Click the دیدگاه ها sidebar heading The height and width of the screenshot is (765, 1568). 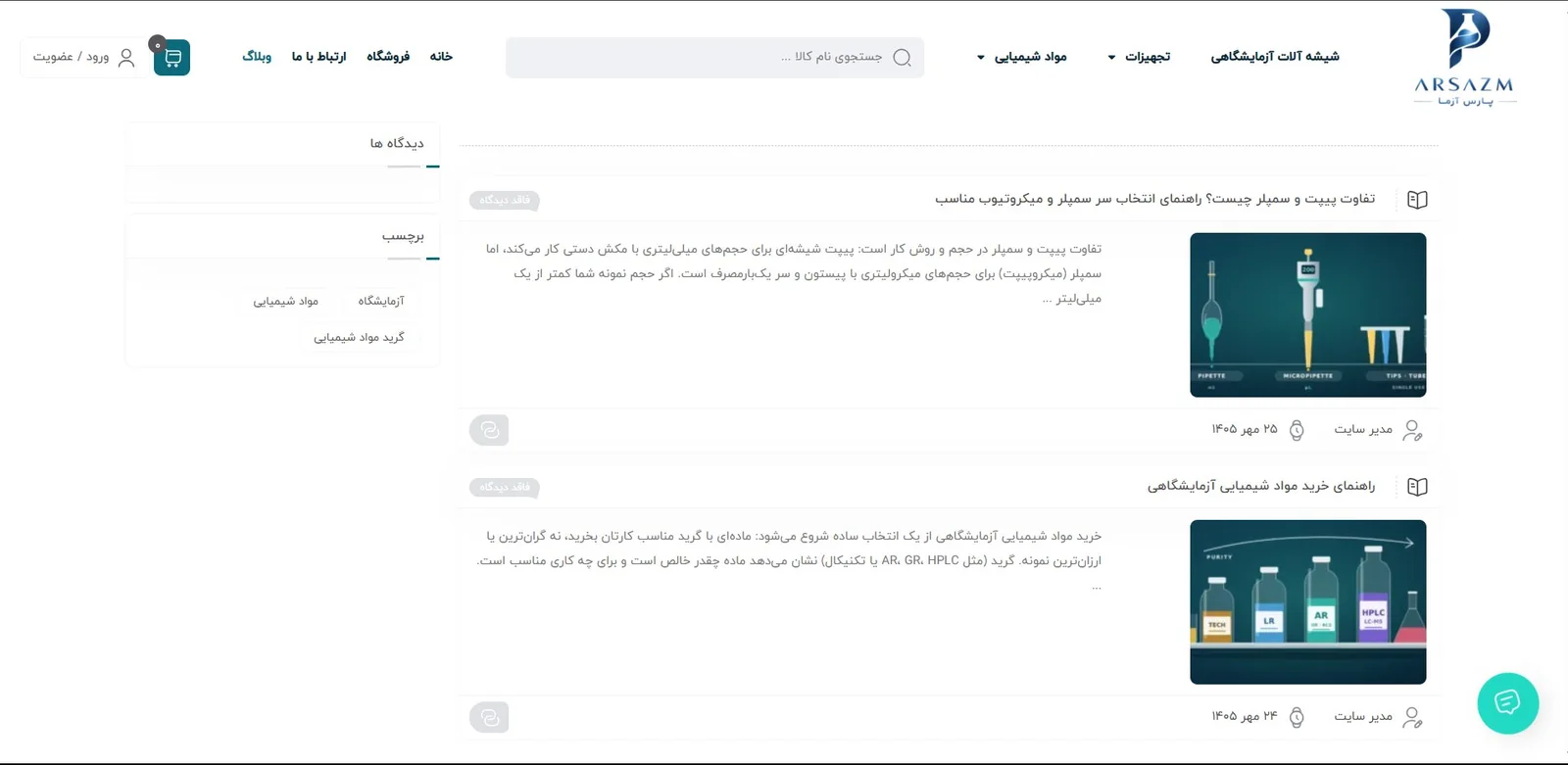(x=397, y=144)
